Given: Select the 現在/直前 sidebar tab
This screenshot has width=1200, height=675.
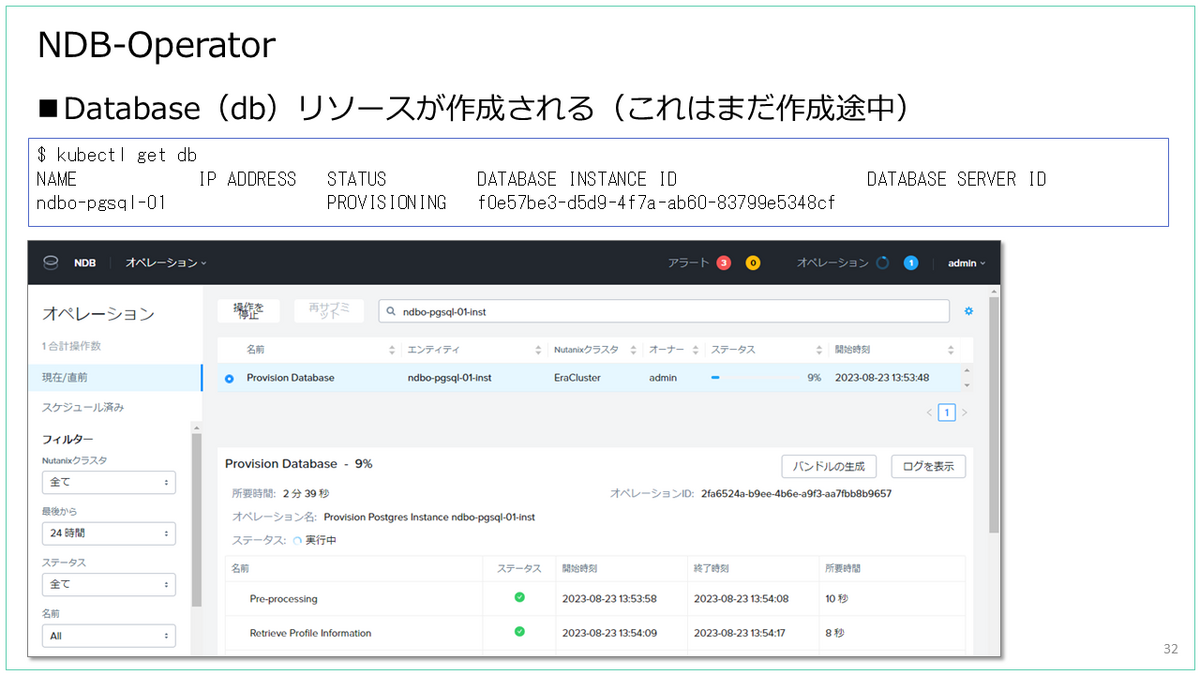Looking at the screenshot, I should click(x=115, y=377).
